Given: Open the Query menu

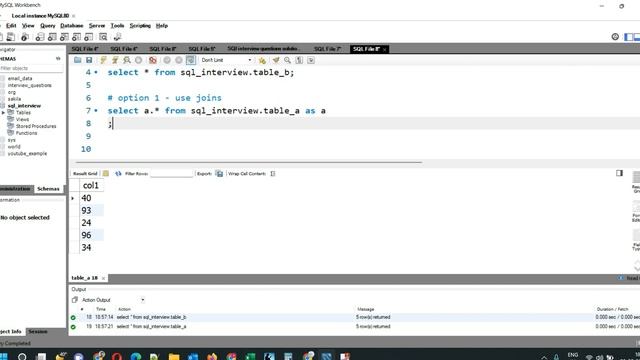Looking at the screenshot, I should 47,26.
